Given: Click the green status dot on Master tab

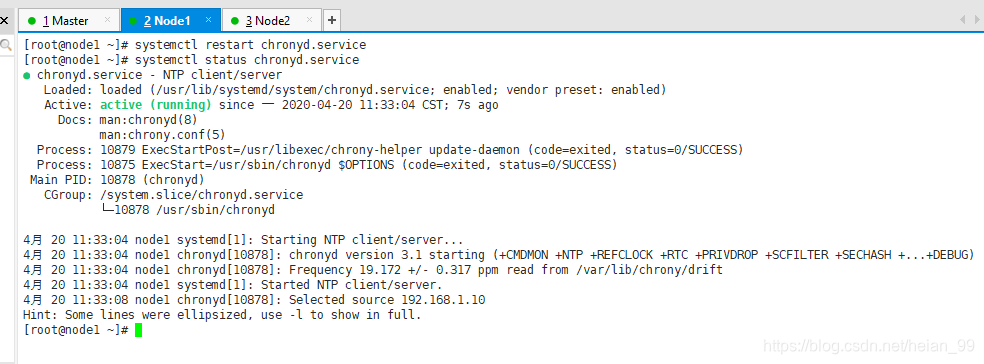Looking at the screenshot, I should (x=32, y=21).
